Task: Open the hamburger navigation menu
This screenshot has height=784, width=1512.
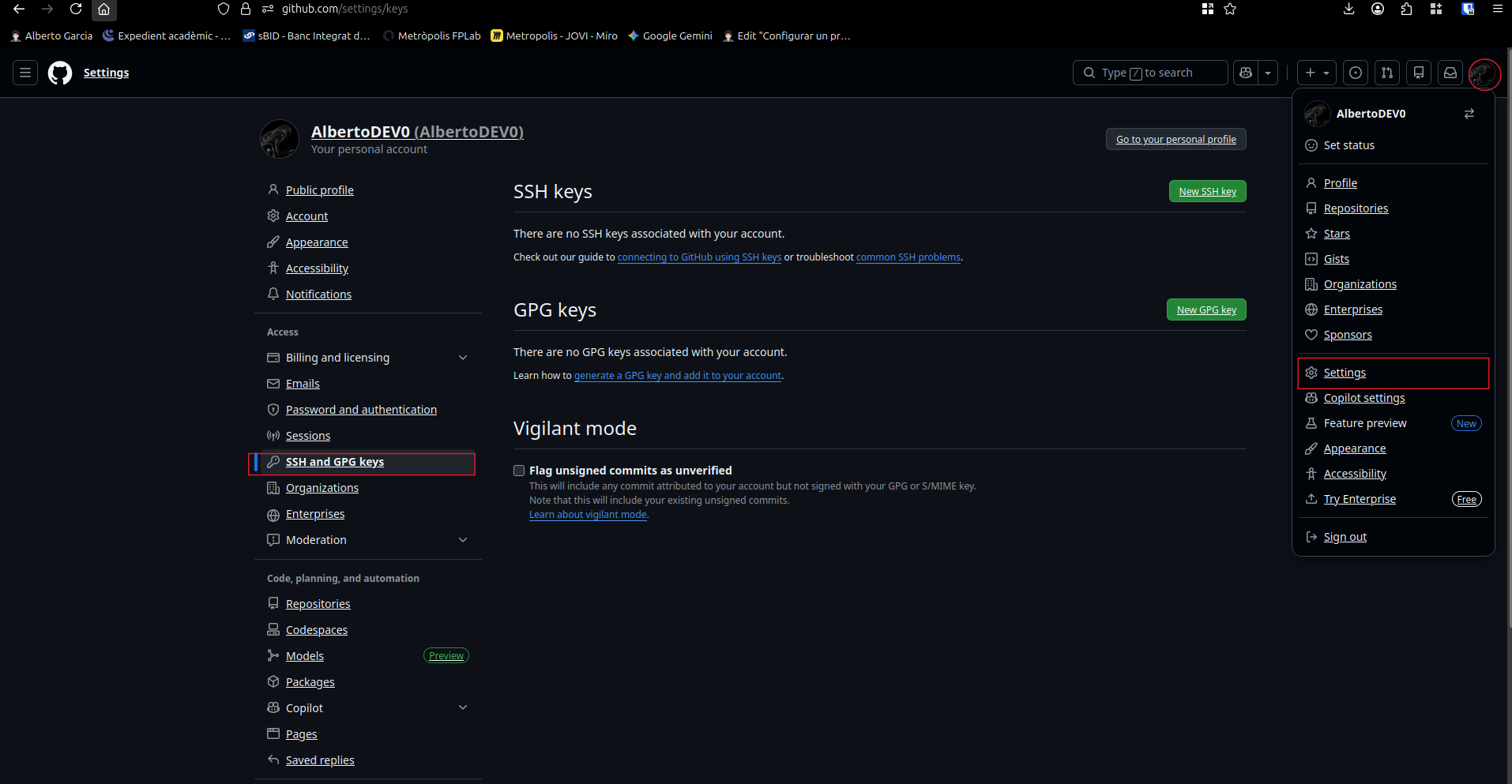Action: [25, 73]
